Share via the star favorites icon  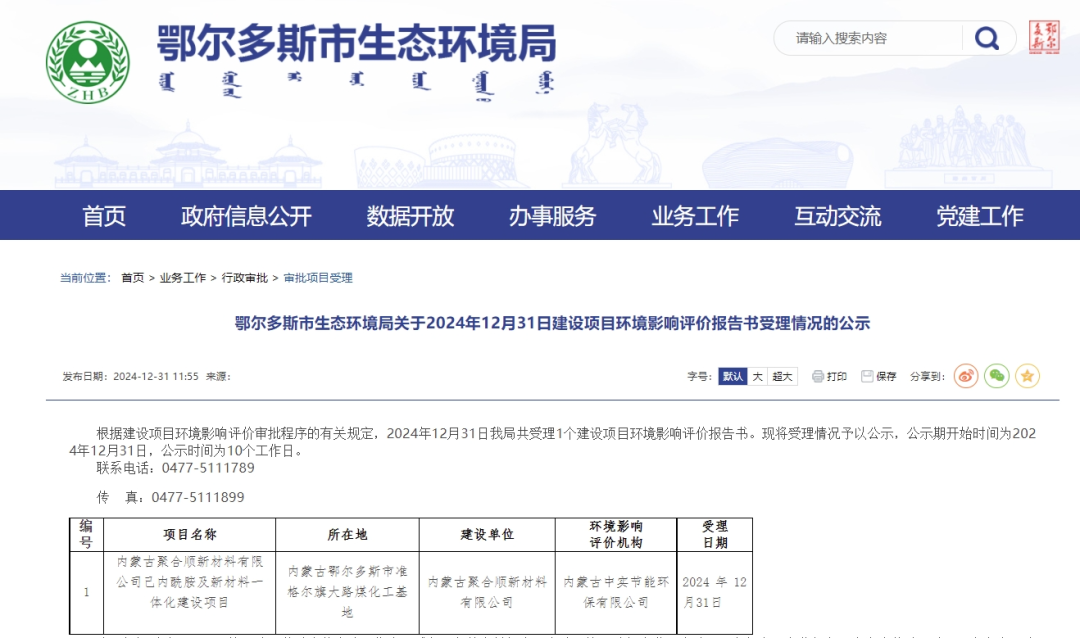pyautogui.click(x=1027, y=376)
